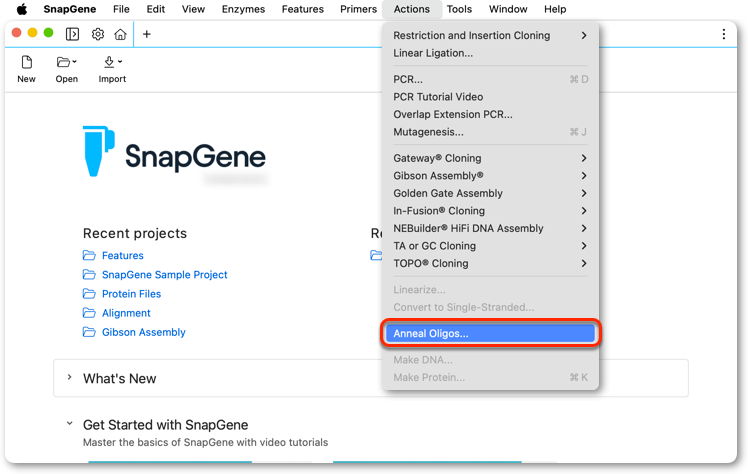
Task: Open the View menu
Action: coord(193,9)
